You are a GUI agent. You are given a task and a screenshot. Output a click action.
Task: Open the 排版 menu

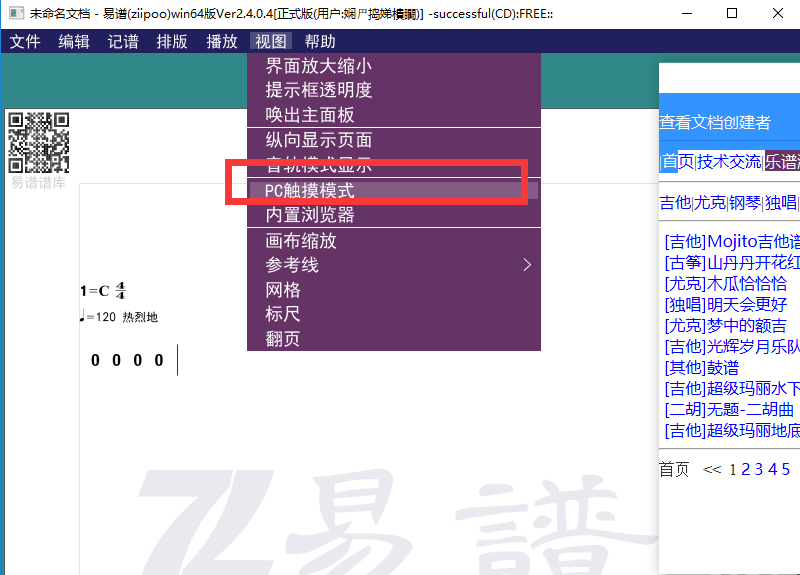(172, 41)
